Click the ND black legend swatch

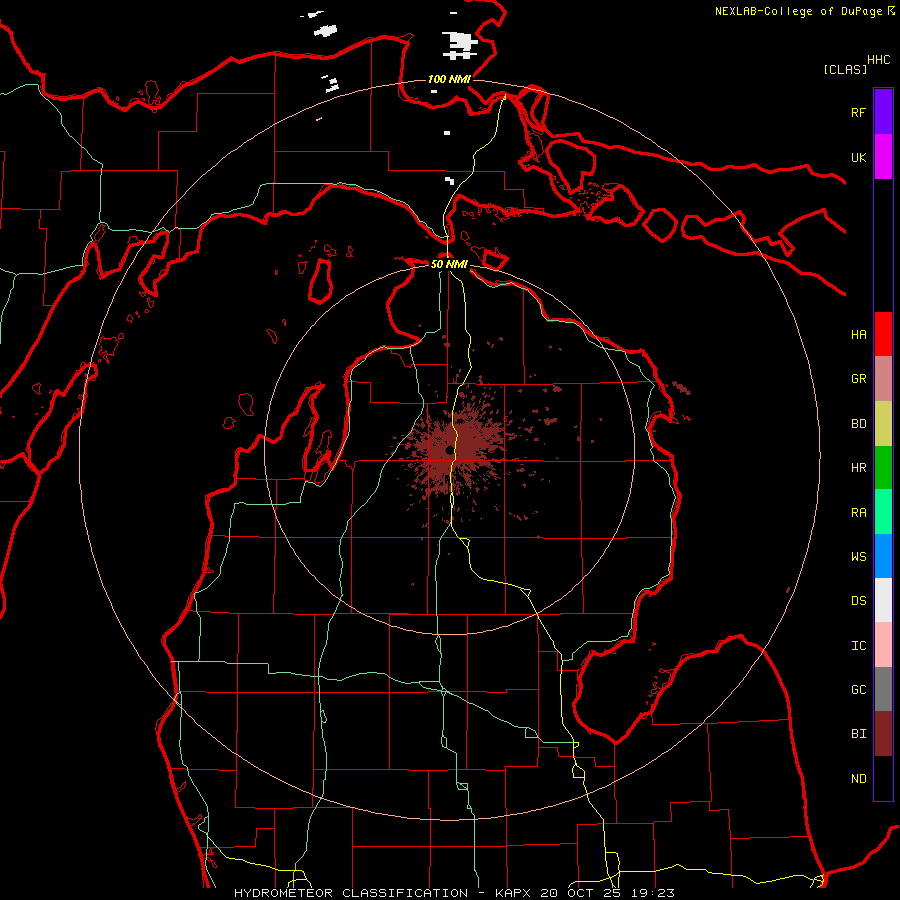click(x=883, y=778)
